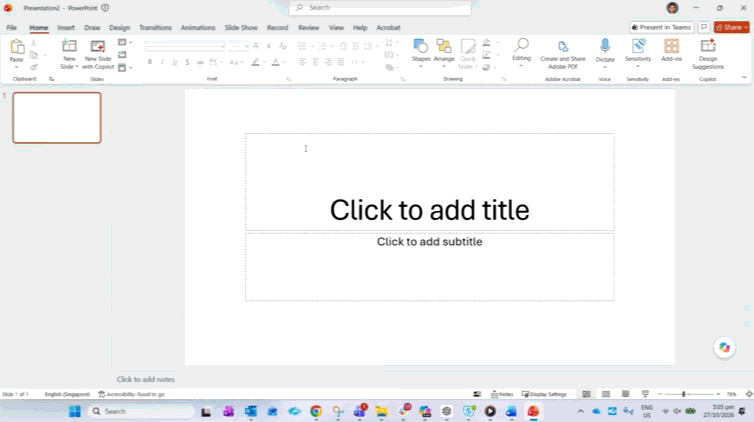Create a New Slide with Copilot
Screen dimensions: 754x422
[x=98, y=54]
